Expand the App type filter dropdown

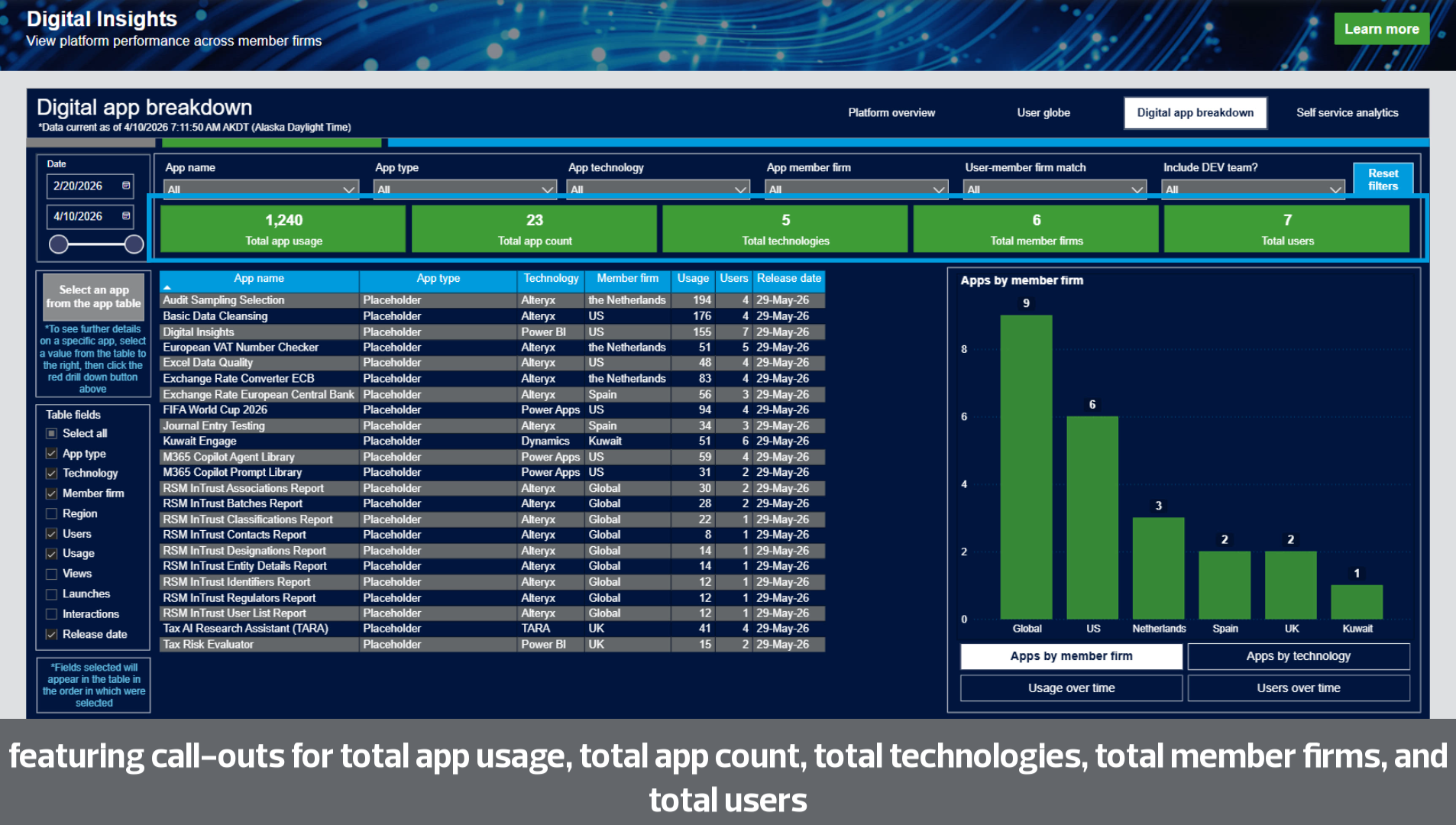[x=464, y=189]
